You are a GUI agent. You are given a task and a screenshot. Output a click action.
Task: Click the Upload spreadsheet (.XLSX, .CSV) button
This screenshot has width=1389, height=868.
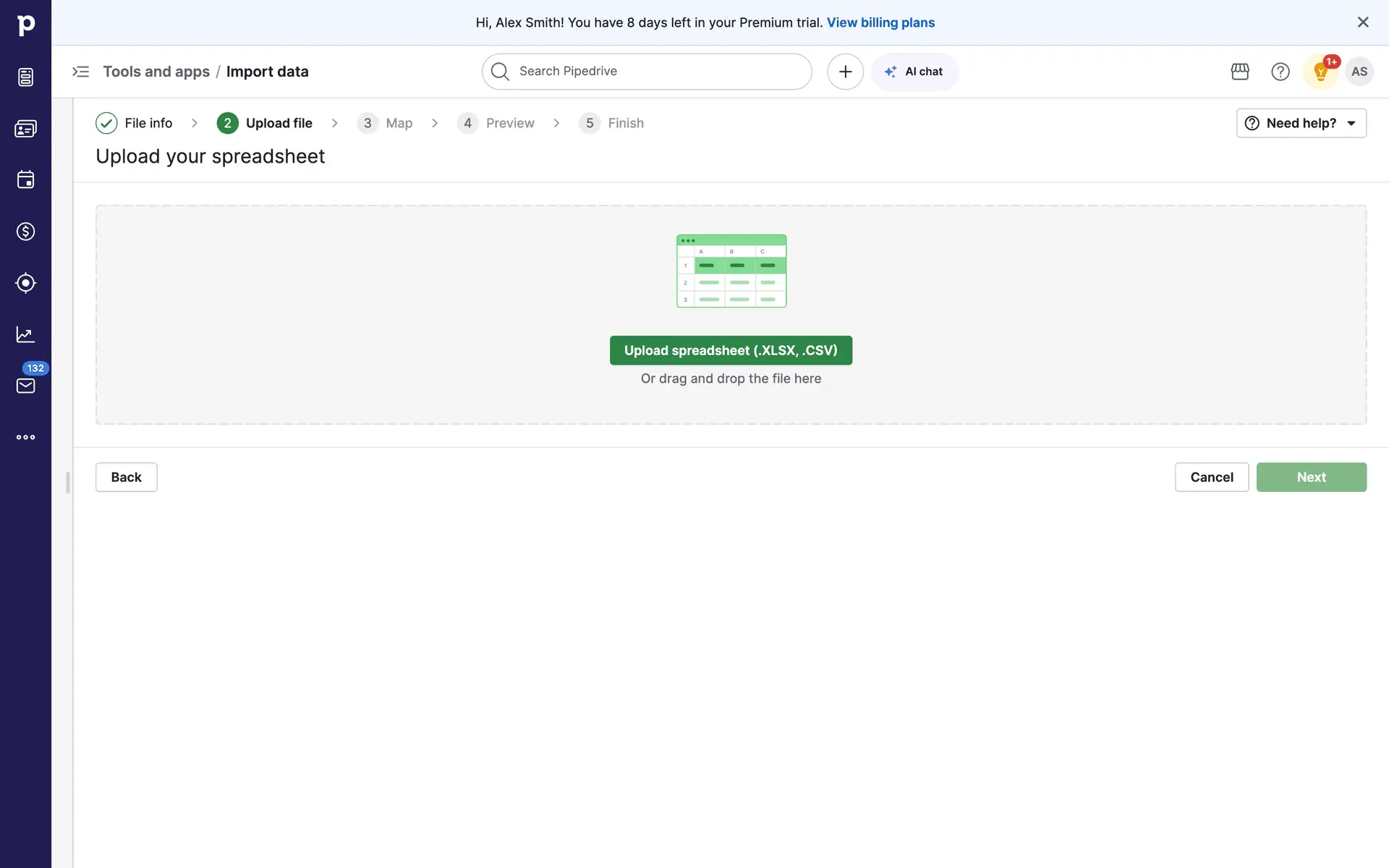point(731,350)
